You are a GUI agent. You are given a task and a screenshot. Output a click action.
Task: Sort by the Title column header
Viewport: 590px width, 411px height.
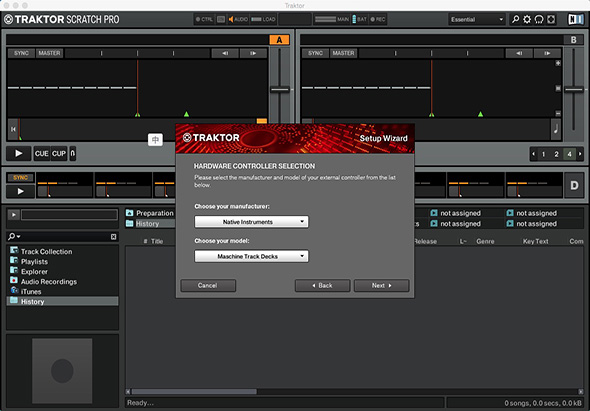[x=157, y=241]
